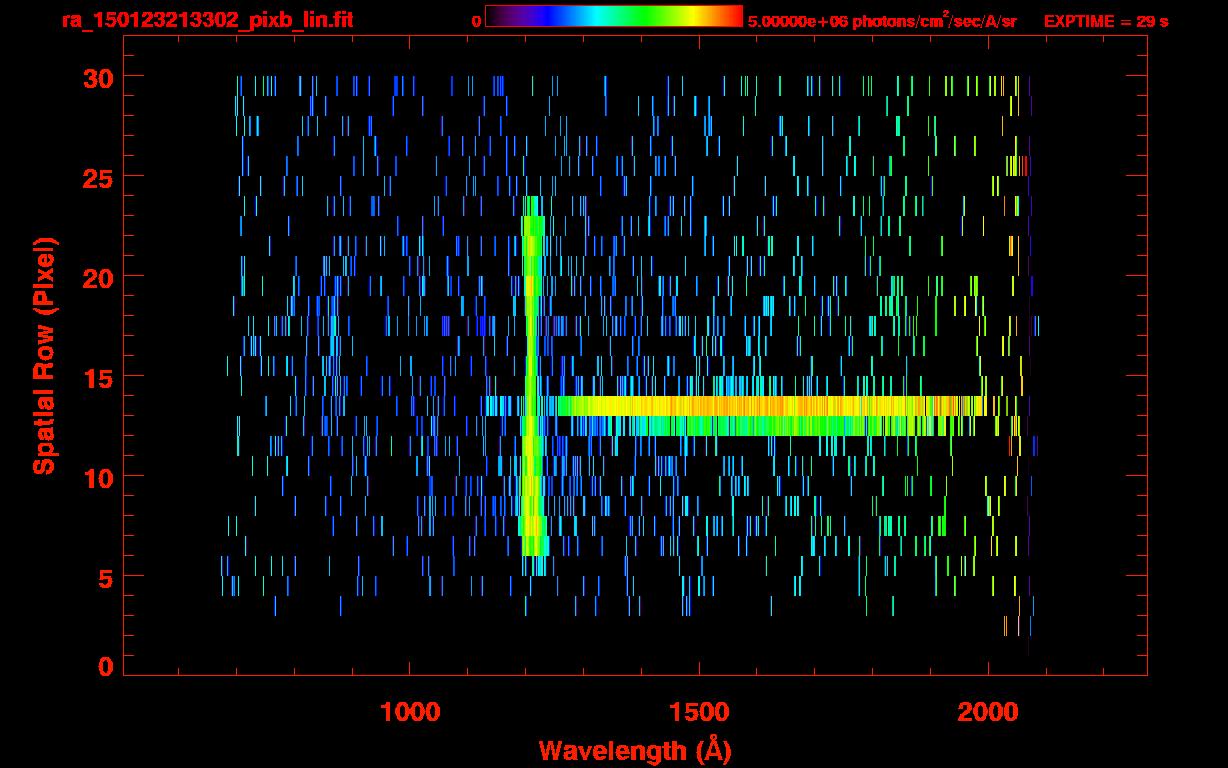Click the Spatial Row (Pixel) axis label

(45, 356)
